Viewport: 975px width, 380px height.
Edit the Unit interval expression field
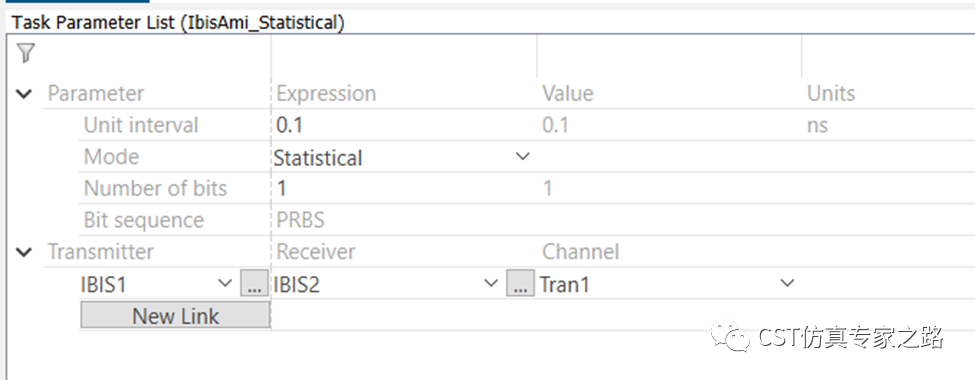(x=404, y=125)
